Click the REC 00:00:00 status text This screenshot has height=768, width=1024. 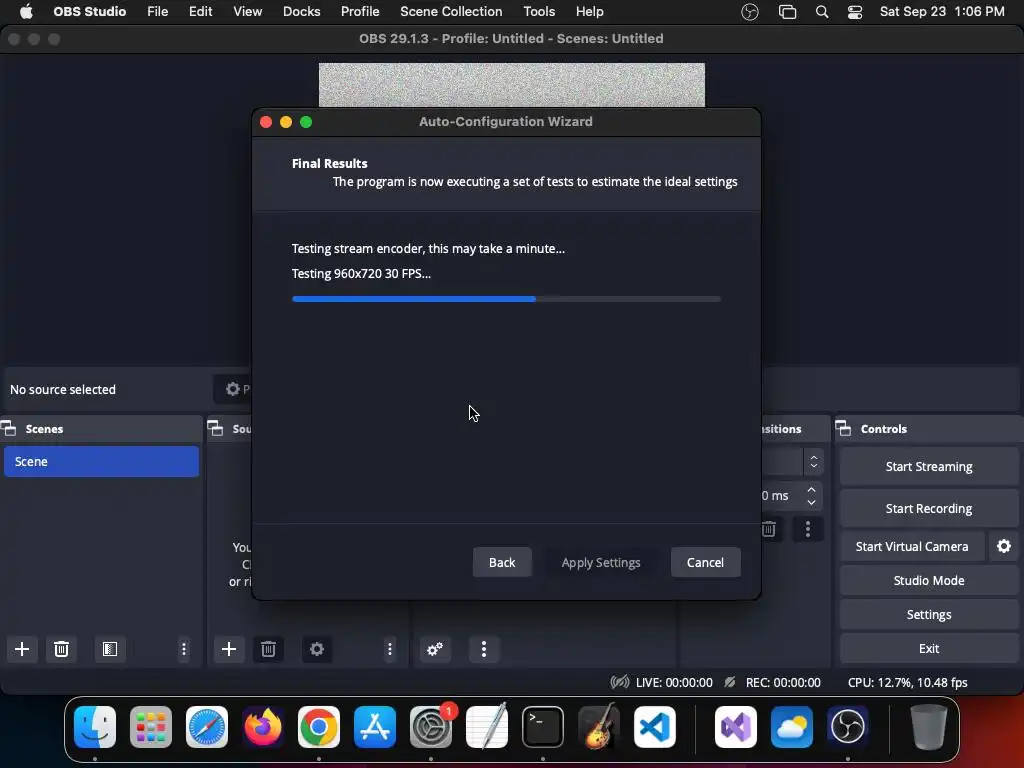point(783,682)
